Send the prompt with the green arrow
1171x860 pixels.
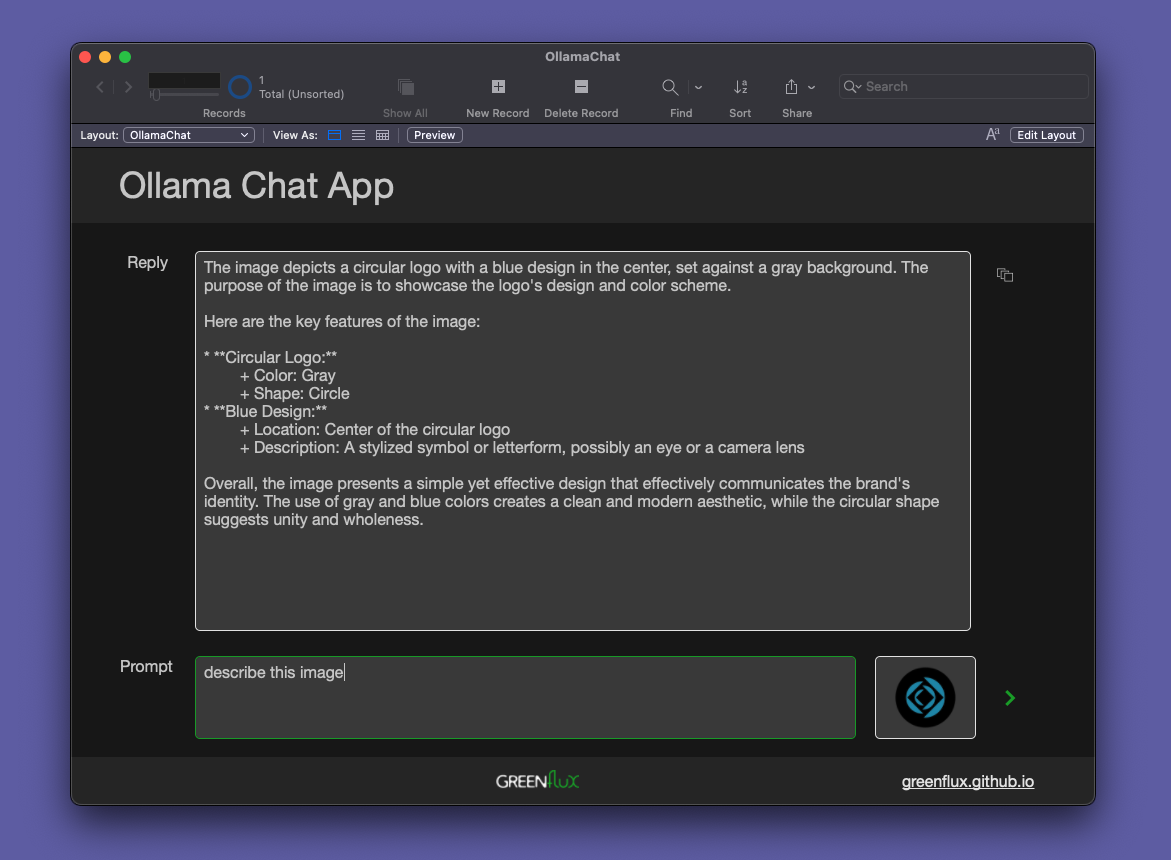tap(1009, 698)
